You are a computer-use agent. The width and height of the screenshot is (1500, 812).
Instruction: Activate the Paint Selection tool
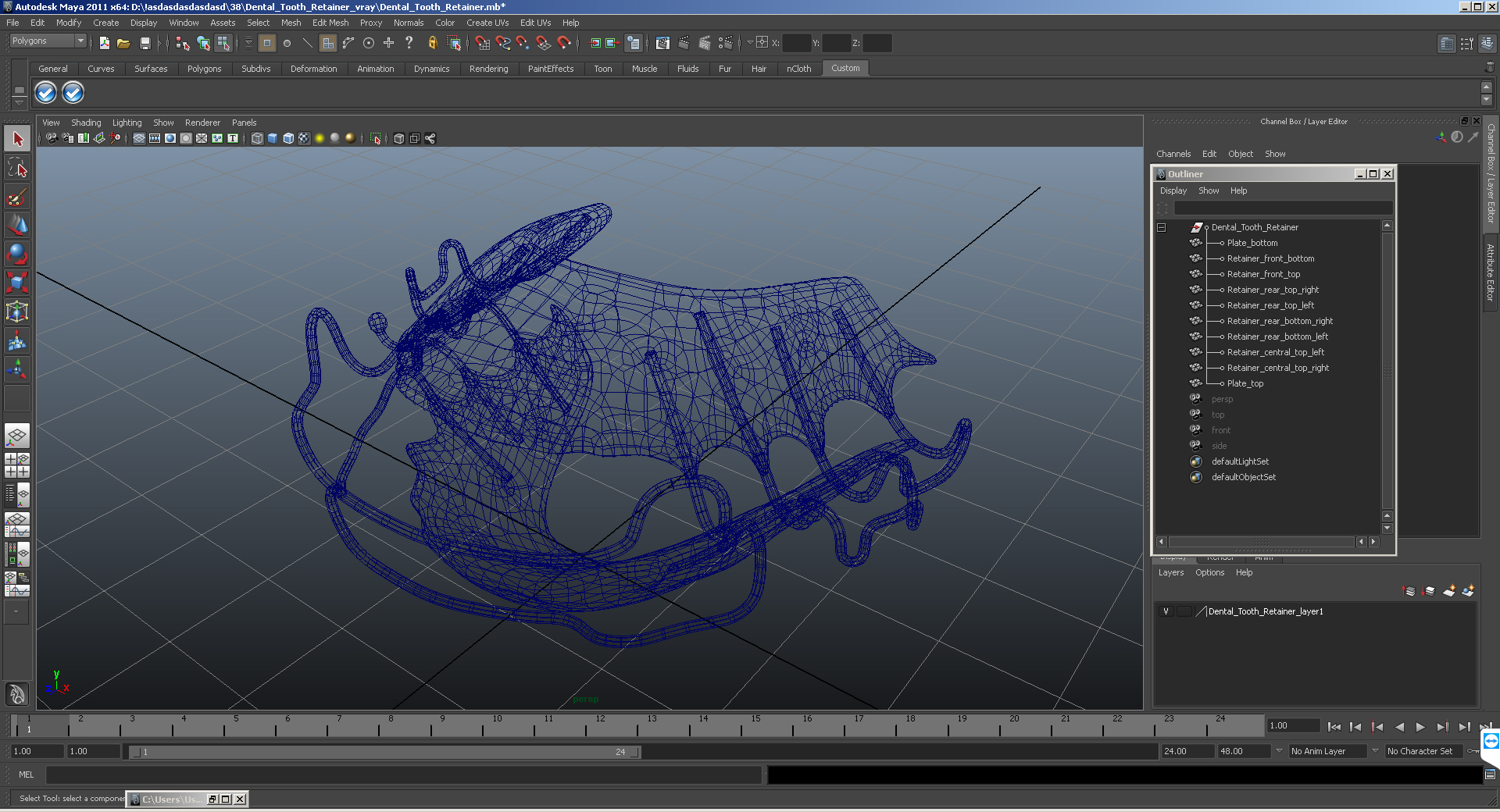(17, 197)
